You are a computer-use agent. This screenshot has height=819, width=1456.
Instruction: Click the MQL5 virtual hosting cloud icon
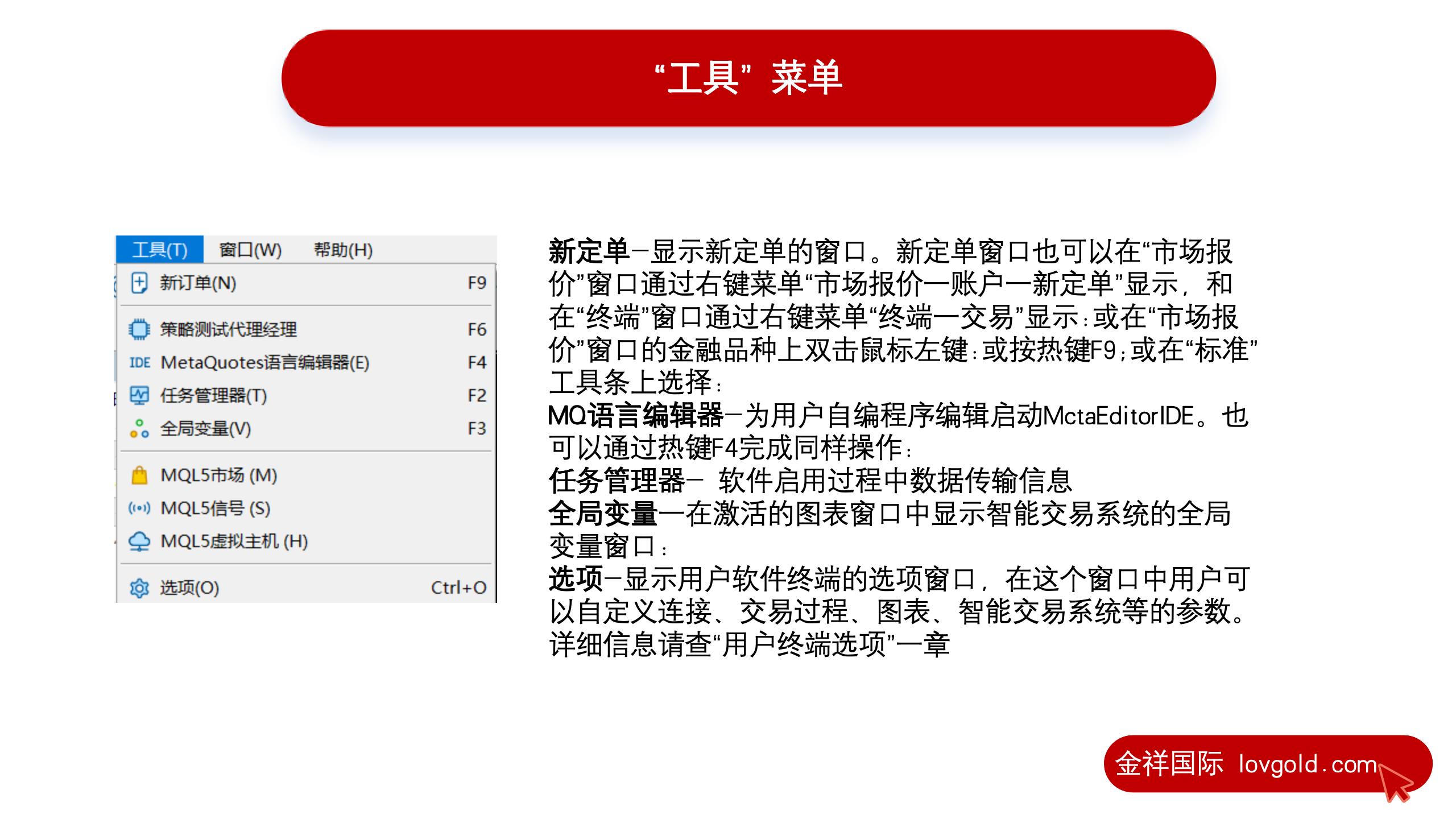click(x=139, y=541)
